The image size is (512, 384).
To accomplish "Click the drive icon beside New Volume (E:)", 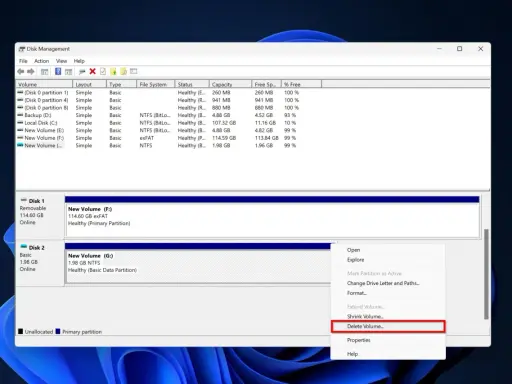I will point(20,130).
